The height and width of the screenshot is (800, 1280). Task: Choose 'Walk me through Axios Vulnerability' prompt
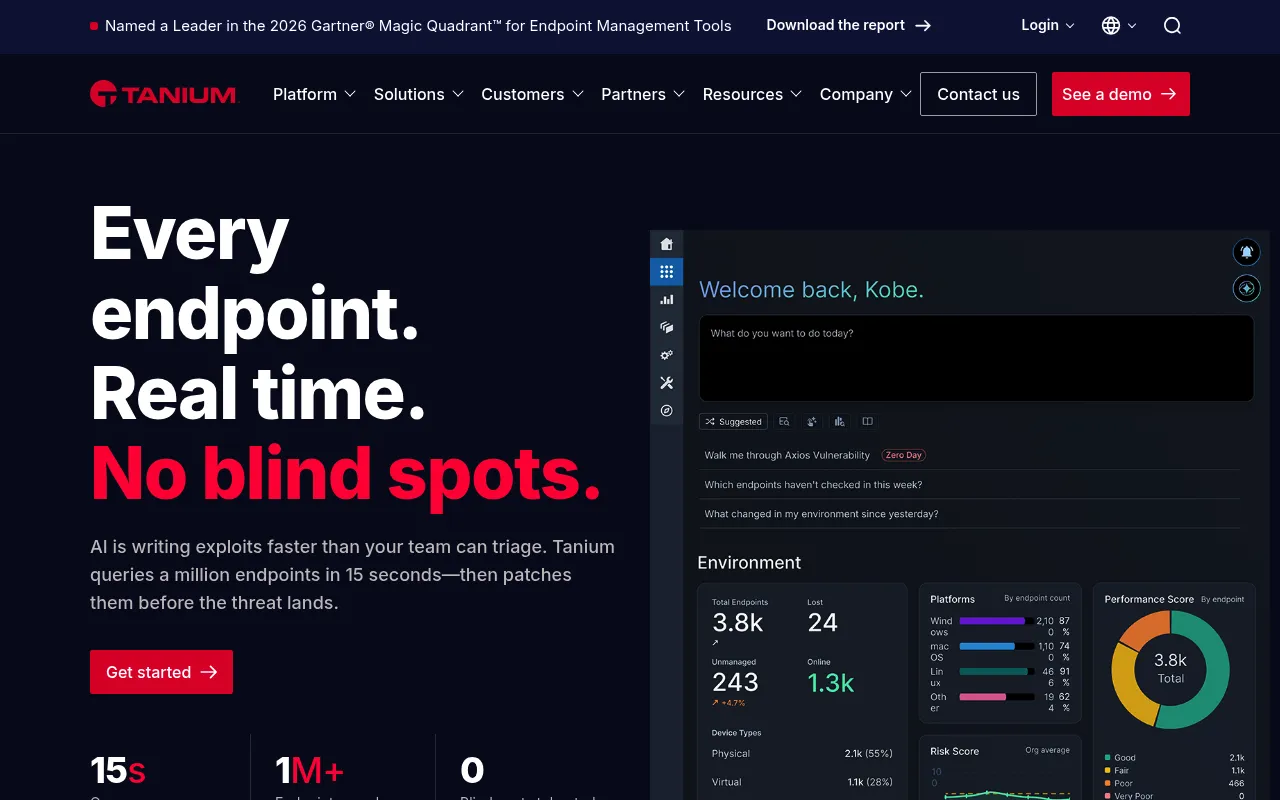(787, 455)
